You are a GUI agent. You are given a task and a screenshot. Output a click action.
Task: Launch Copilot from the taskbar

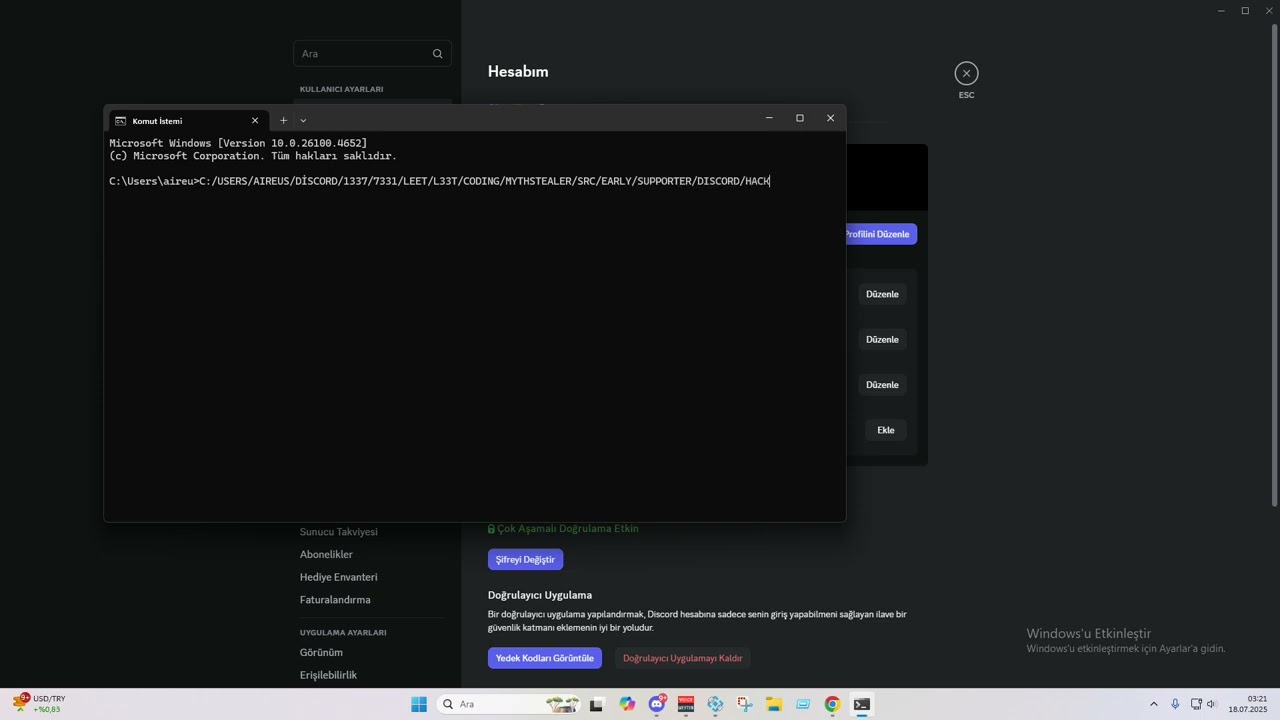point(627,704)
